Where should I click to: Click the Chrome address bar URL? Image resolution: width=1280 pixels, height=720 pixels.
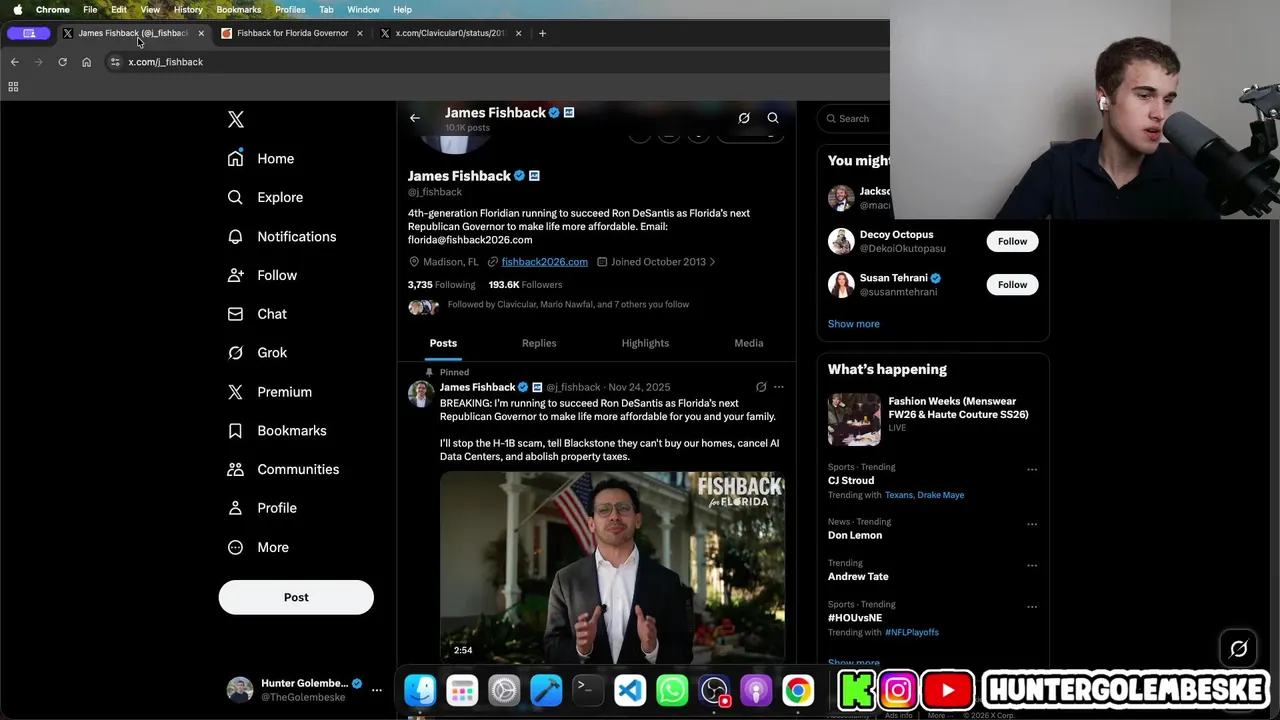point(166,62)
